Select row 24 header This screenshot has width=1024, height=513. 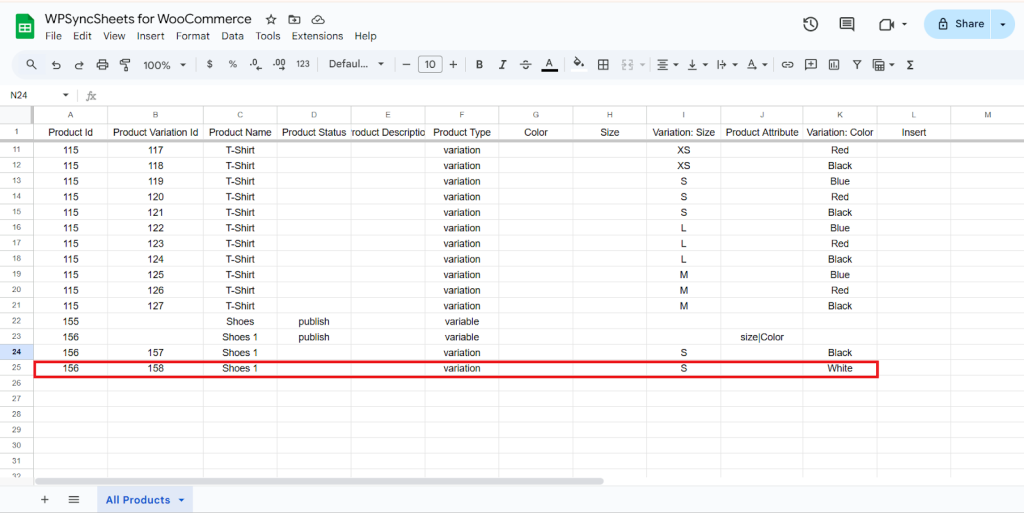point(16,352)
